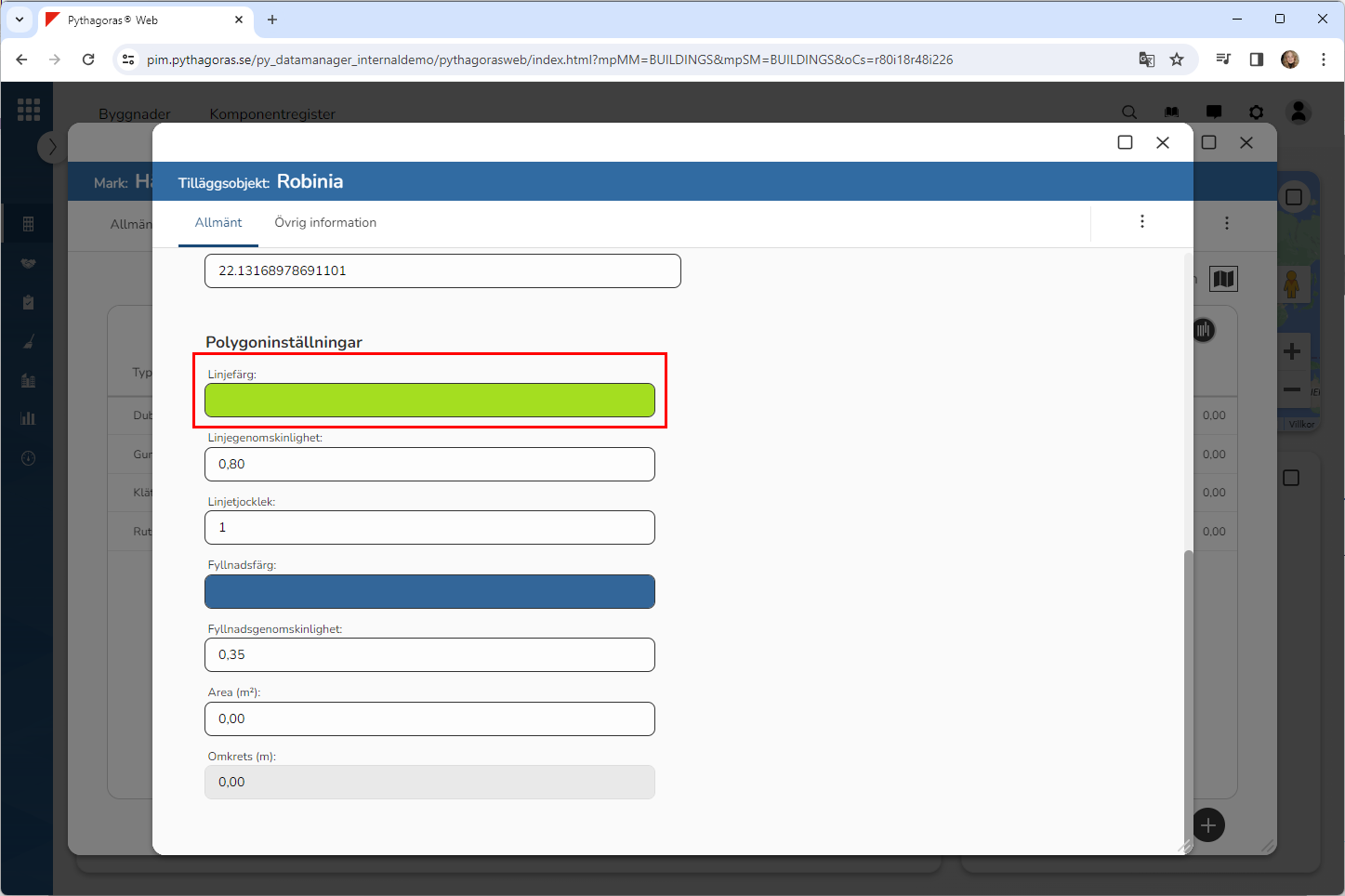This screenshot has height=896, width=1345.
Task: Open settings gear icon in header
Action: [1256, 112]
